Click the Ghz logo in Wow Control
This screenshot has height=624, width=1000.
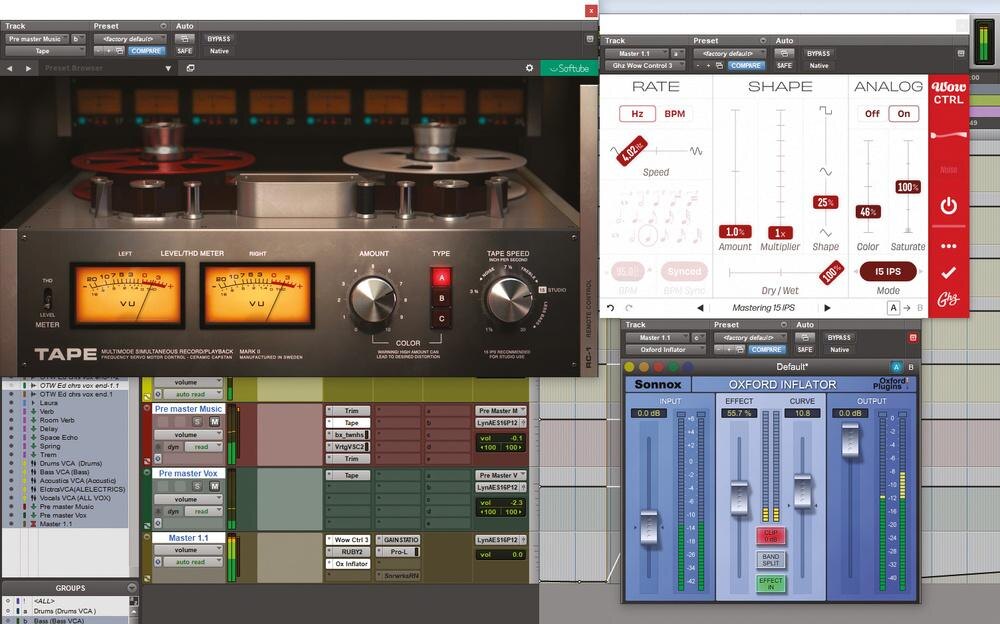coord(948,299)
